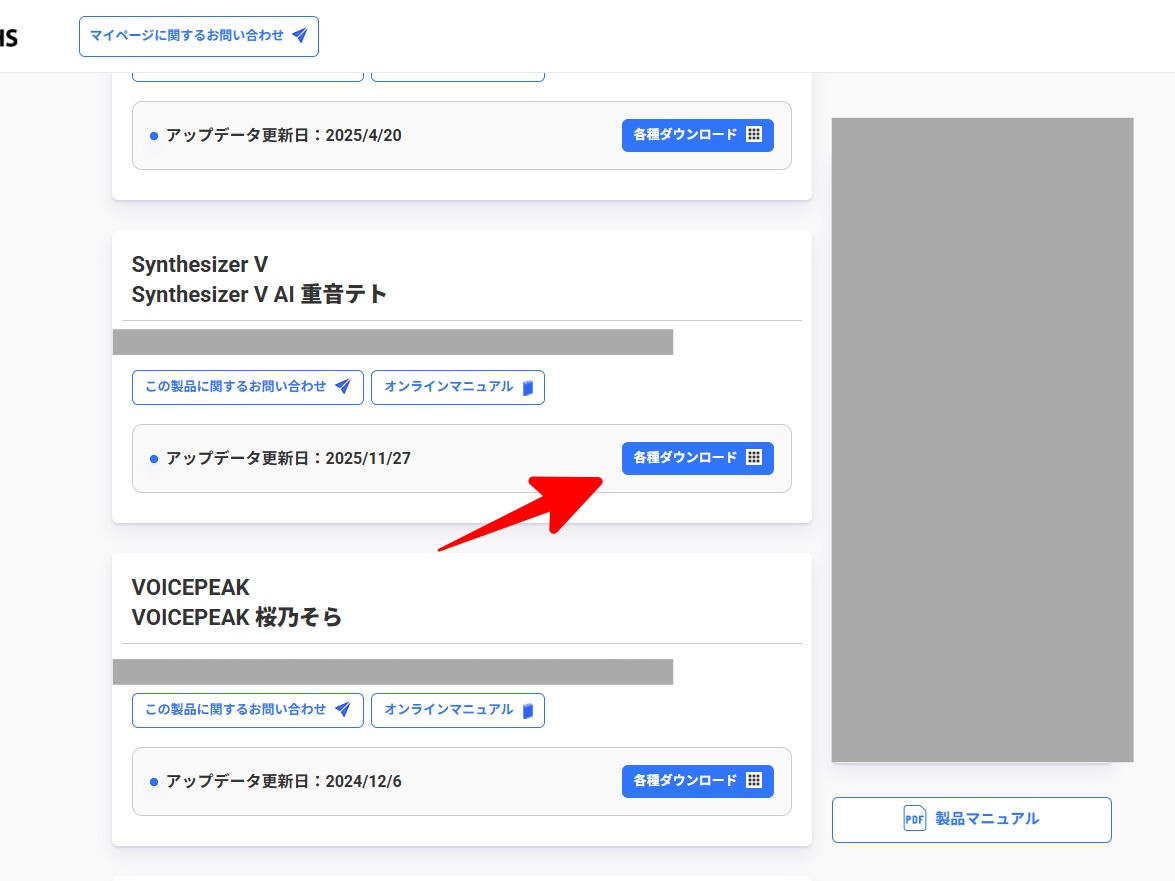Click the book icon in VOICEPEAK online manual button
This screenshot has width=1175, height=881.
click(528, 710)
